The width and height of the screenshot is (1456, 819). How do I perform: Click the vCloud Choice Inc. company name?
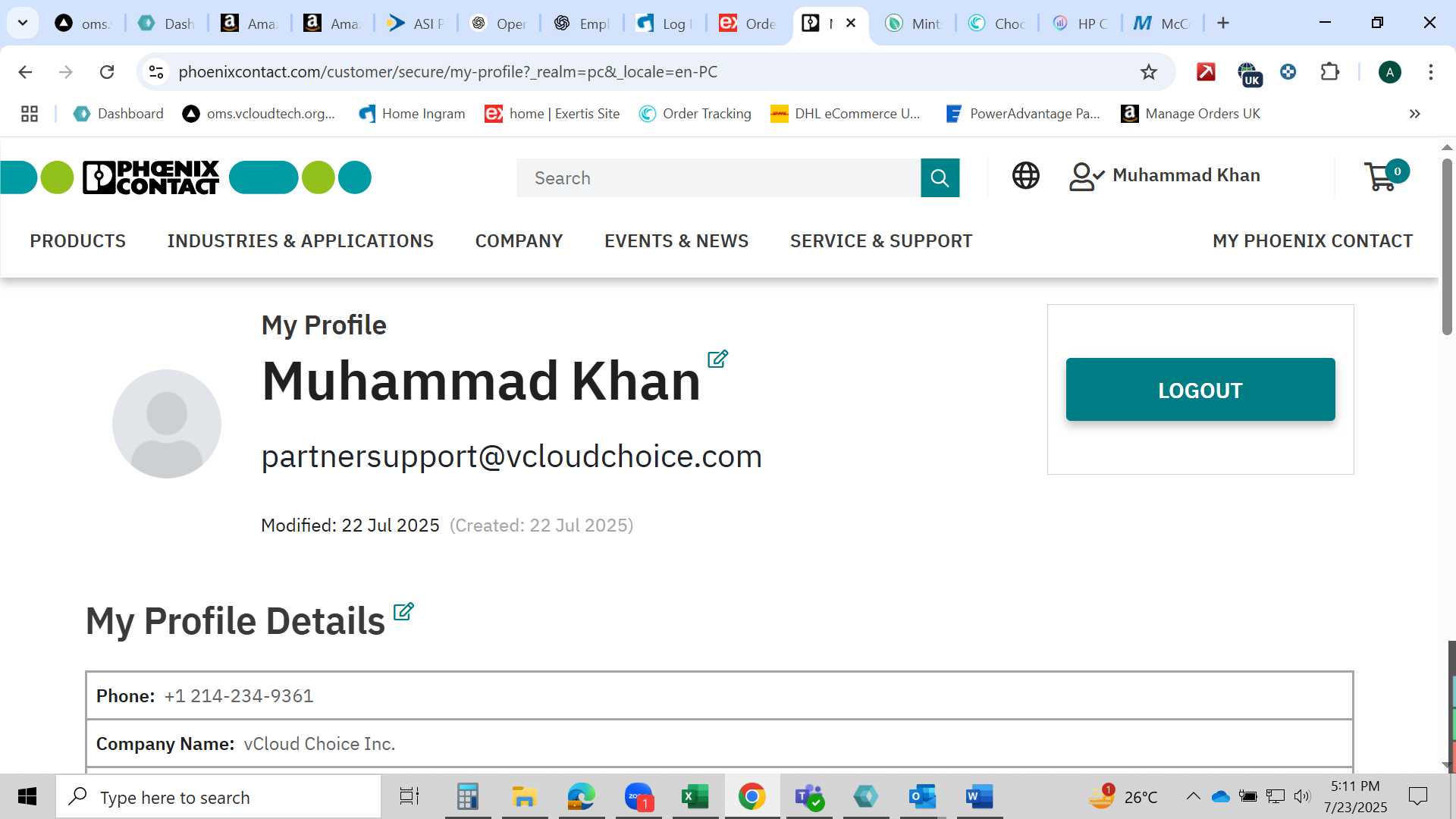[x=319, y=744]
